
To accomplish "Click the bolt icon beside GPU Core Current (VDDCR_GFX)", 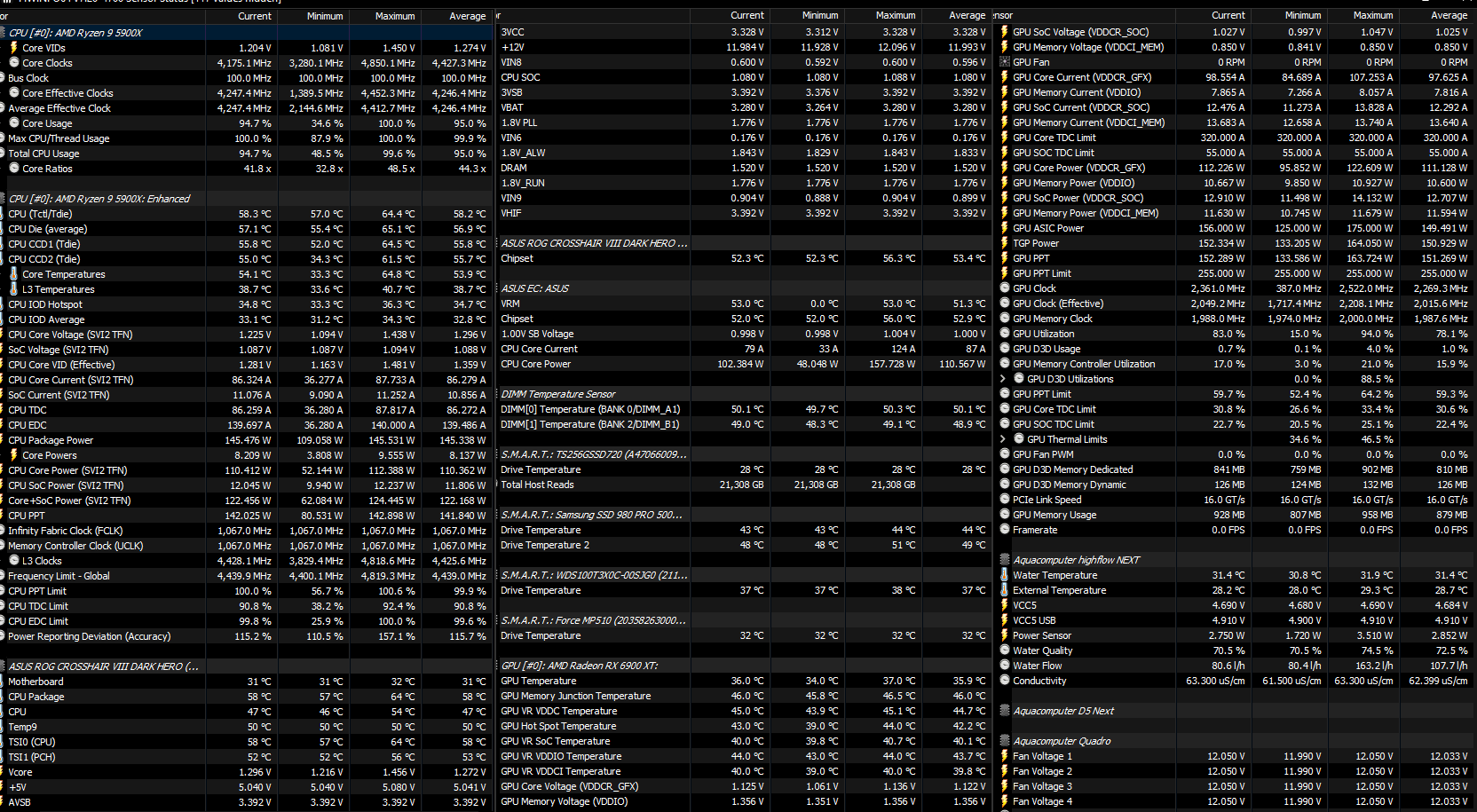I will click(1005, 77).
